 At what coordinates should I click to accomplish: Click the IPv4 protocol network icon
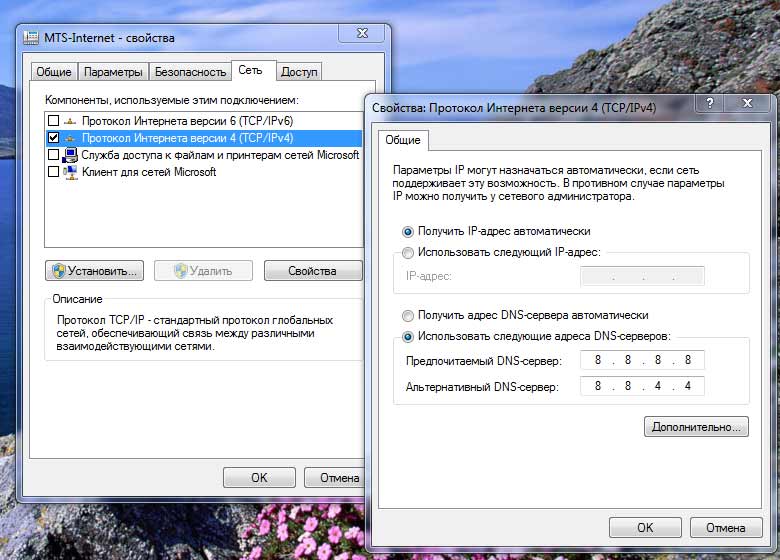click(x=70, y=138)
